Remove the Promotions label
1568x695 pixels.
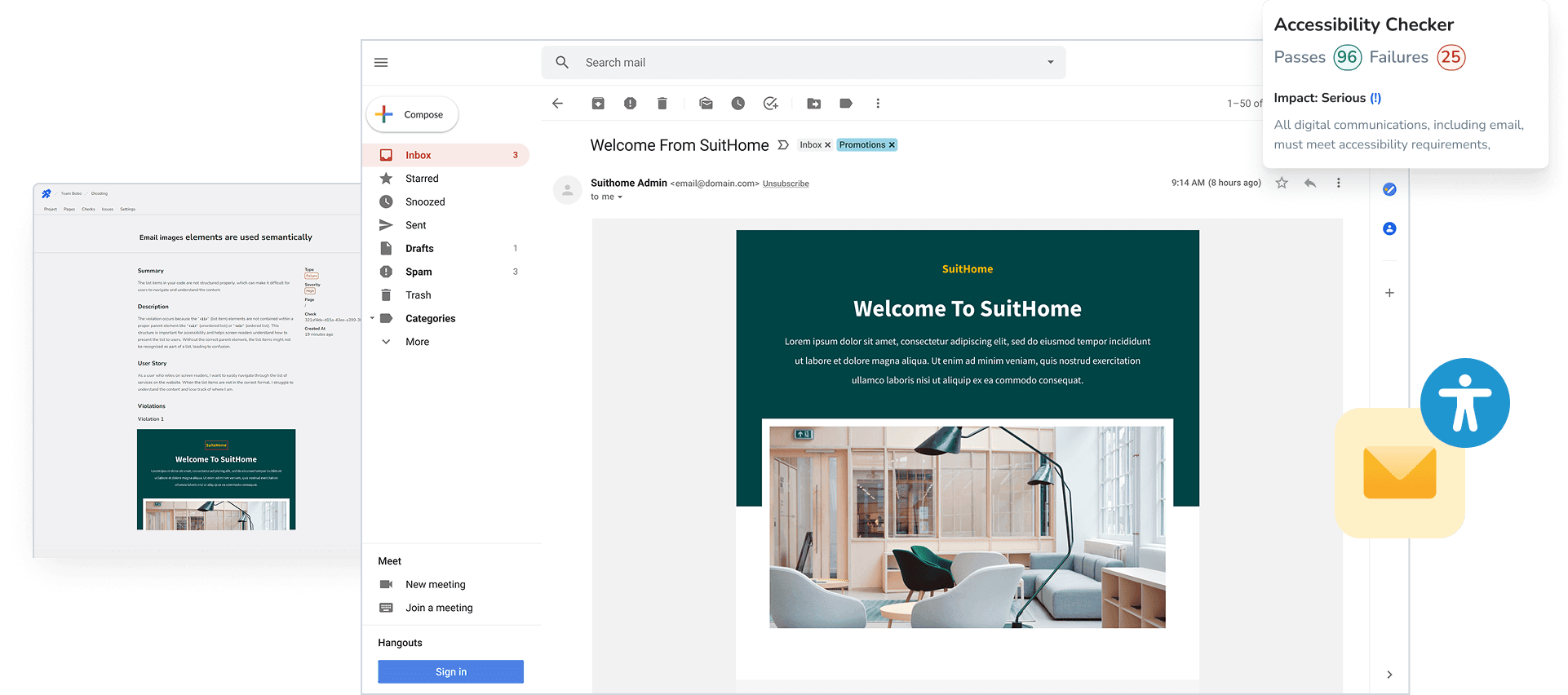pos(892,145)
